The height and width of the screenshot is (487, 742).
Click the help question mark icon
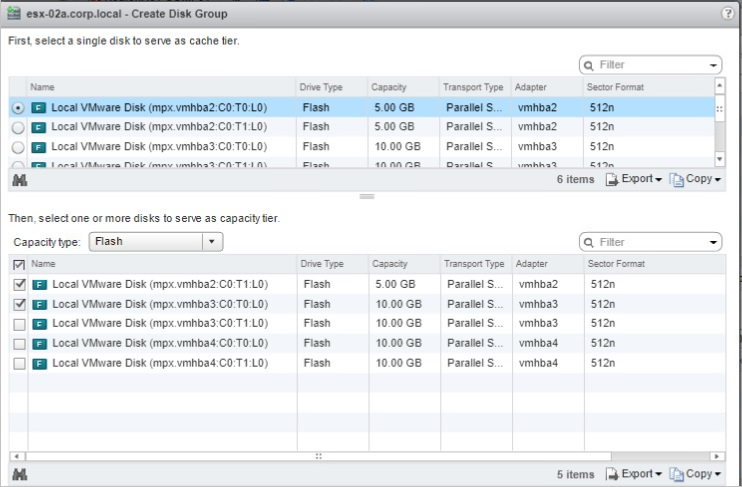727,13
